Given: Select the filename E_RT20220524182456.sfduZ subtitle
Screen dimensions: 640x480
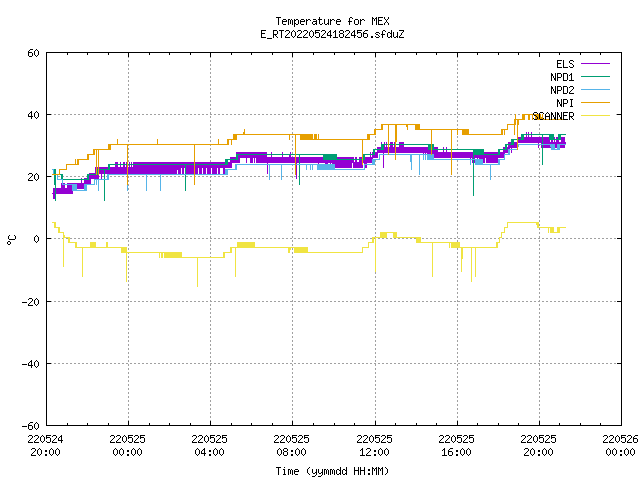Looking at the screenshot, I should tap(332, 34).
